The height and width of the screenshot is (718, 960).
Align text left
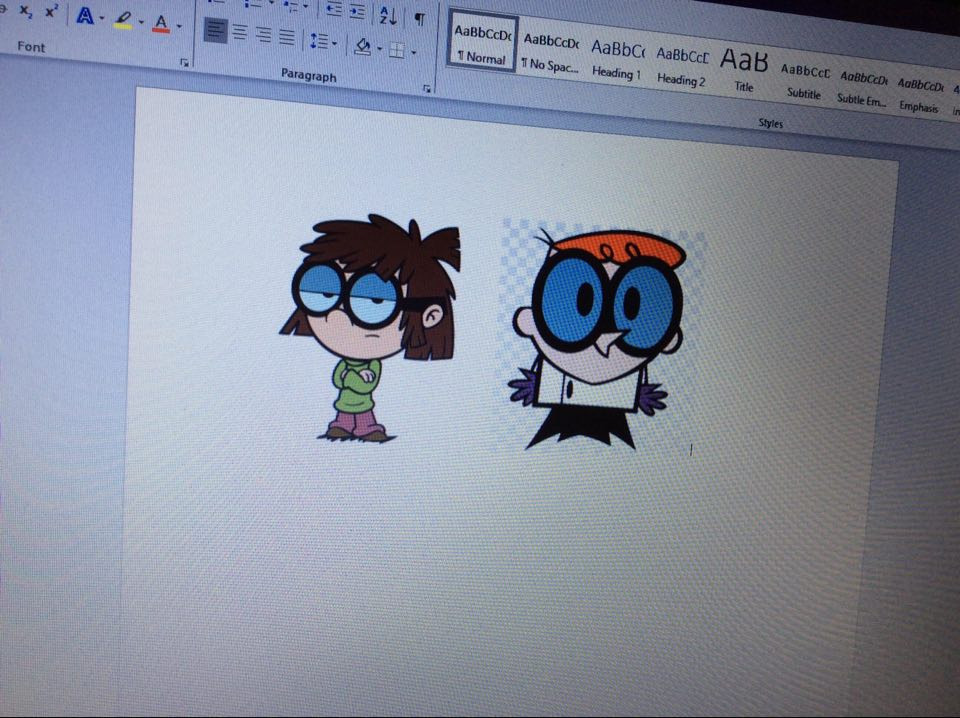pyautogui.click(x=215, y=30)
